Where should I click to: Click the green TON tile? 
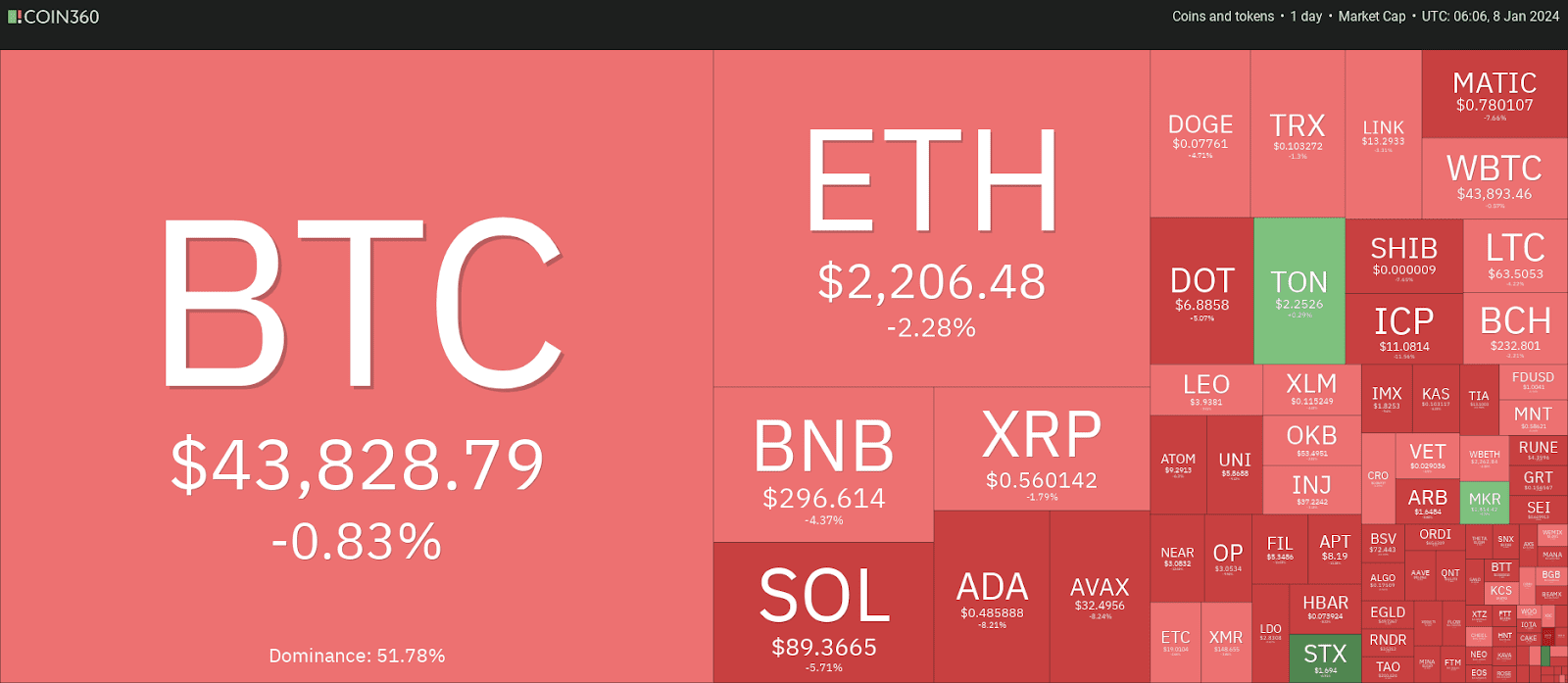click(1299, 291)
